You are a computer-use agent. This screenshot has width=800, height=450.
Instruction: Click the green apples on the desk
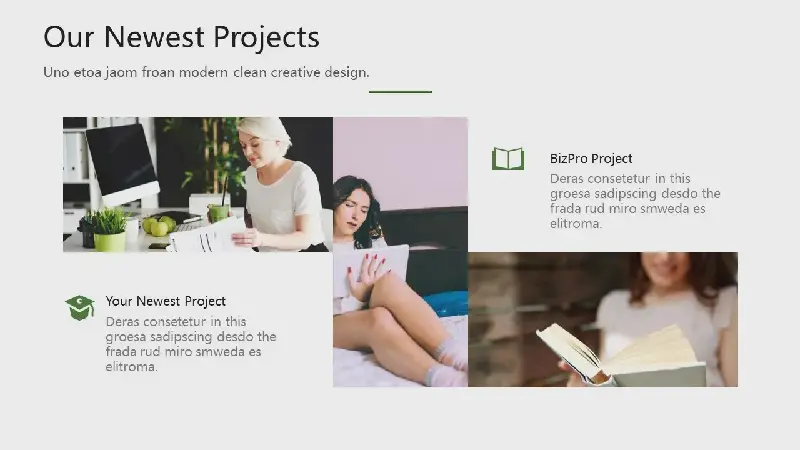click(158, 227)
